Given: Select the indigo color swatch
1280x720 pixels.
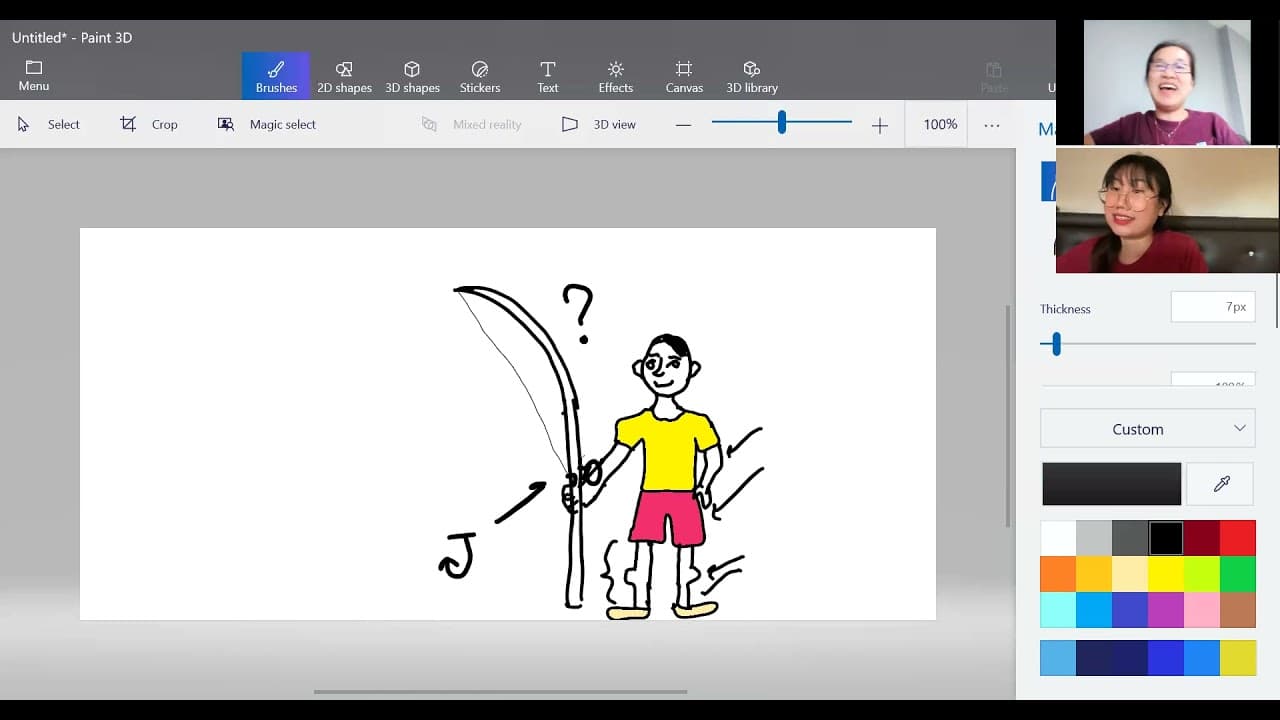Looking at the screenshot, I should point(1130,610).
